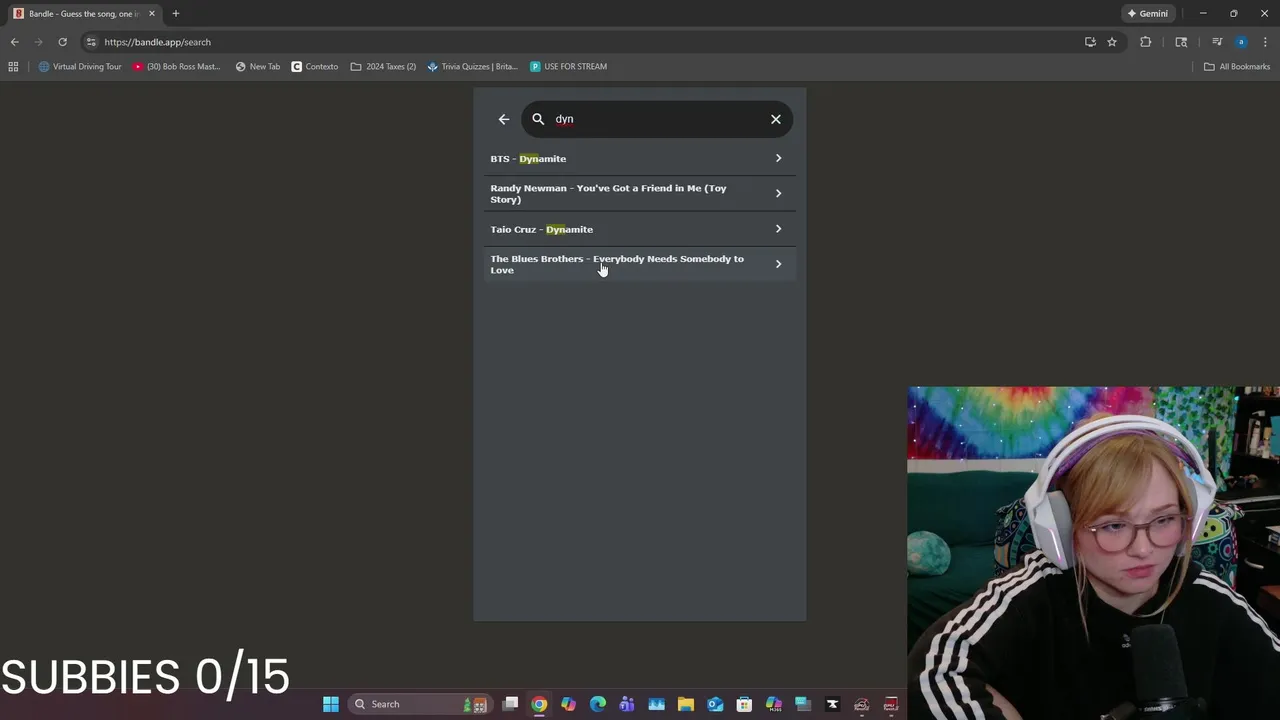View site information icon in address bar
The image size is (1280, 720).
point(91,42)
